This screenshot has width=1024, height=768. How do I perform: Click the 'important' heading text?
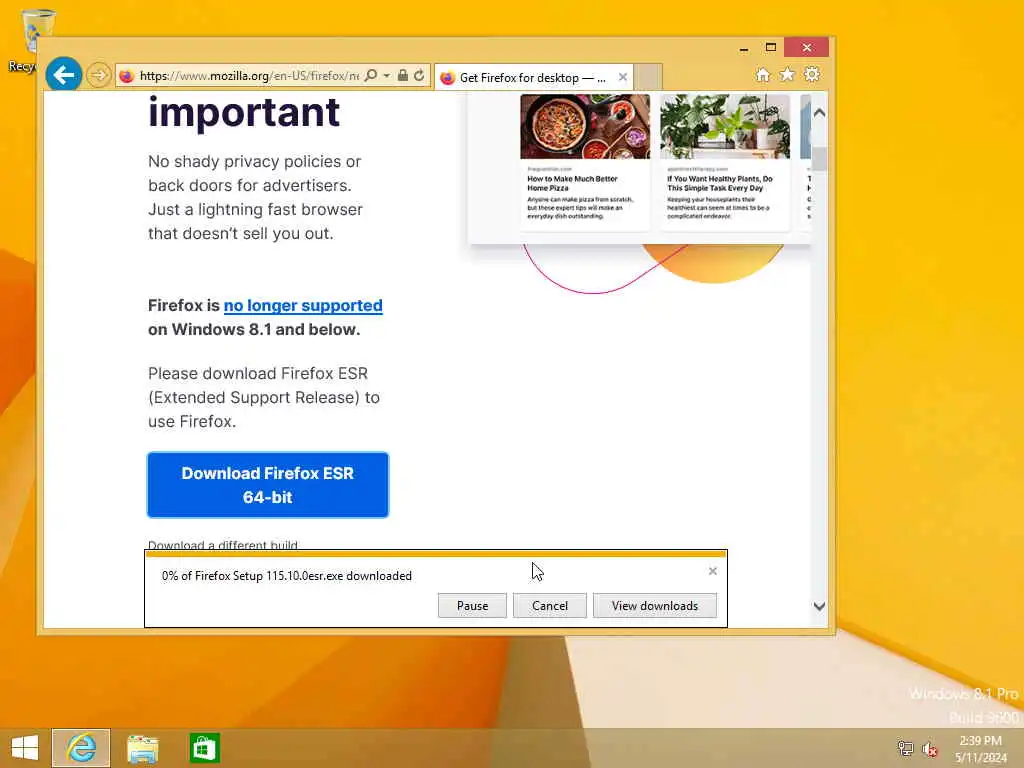click(244, 112)
